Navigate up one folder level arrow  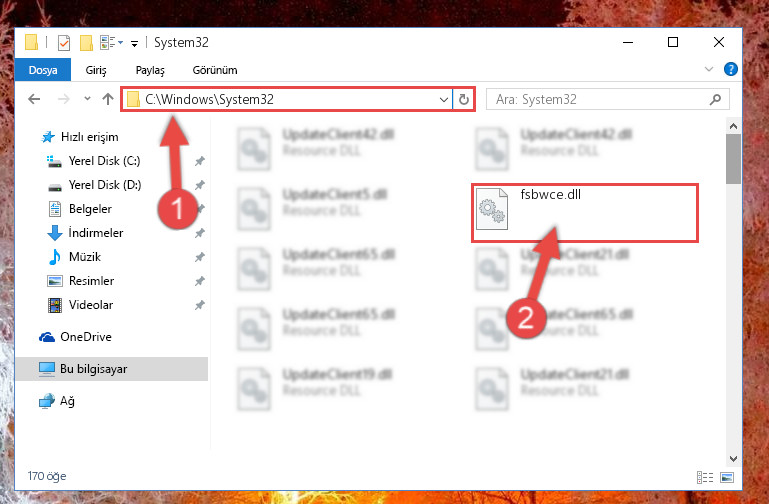[x=108, y=100]
